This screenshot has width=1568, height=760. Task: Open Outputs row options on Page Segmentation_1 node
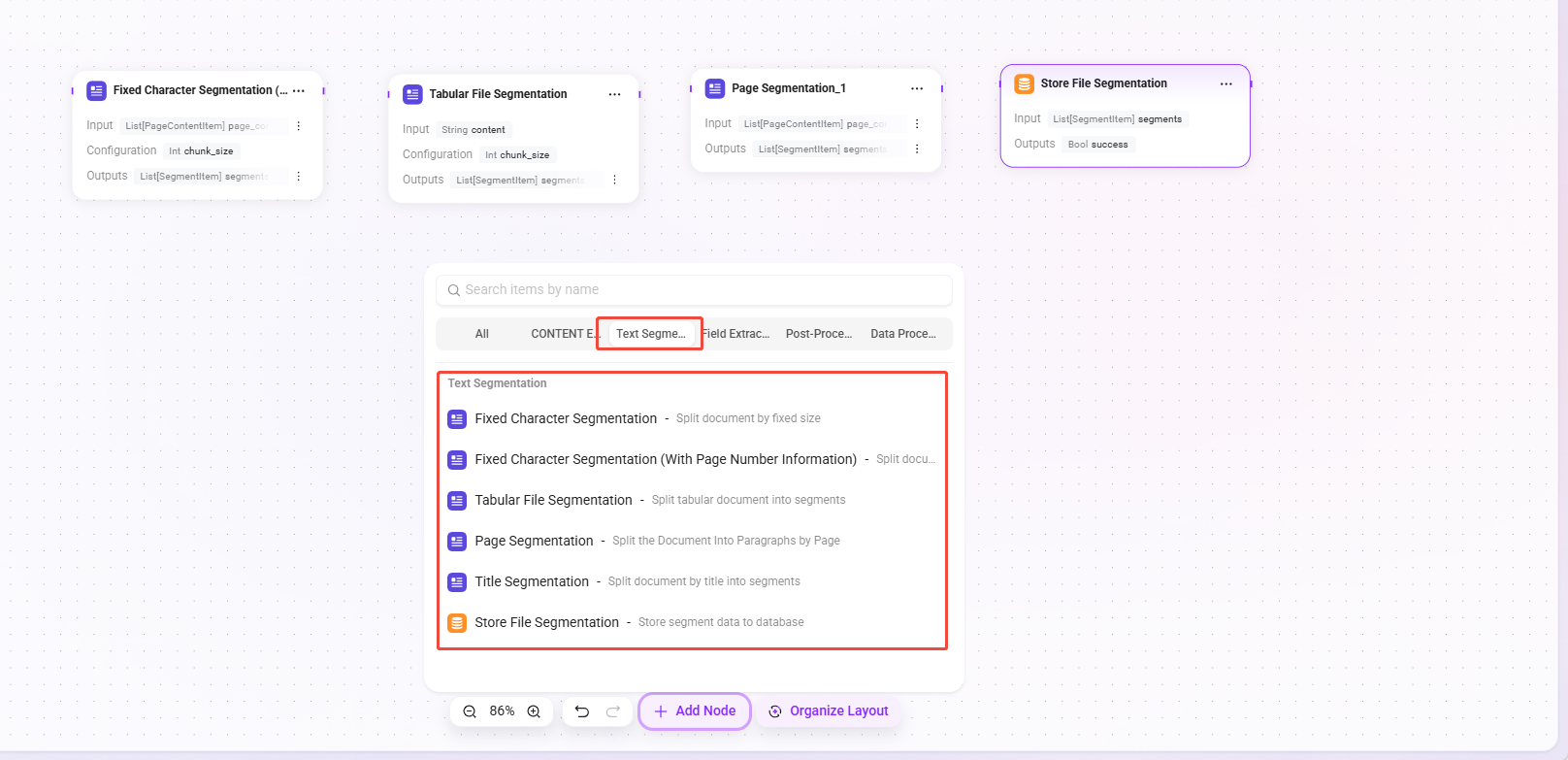click(917, 149)
